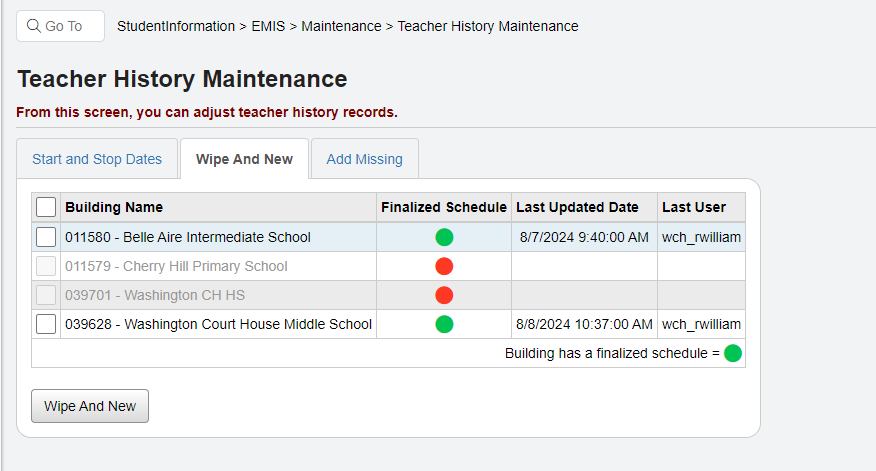
Task: Check Washington Court House Middle School checkbox
Action: click(46, 324)
